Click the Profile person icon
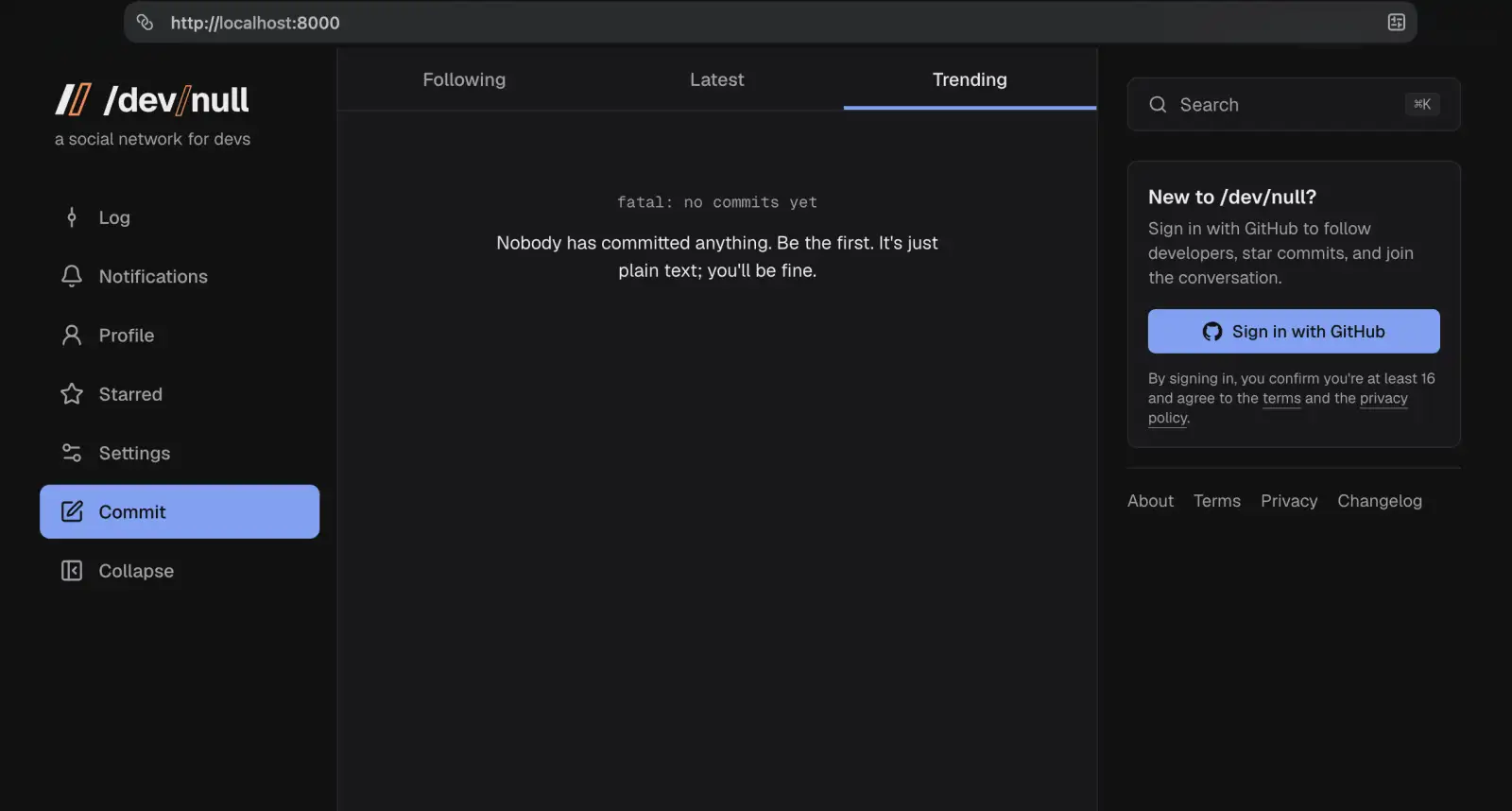This screenshot has width=1512, height=811. (x=72, y=336)
